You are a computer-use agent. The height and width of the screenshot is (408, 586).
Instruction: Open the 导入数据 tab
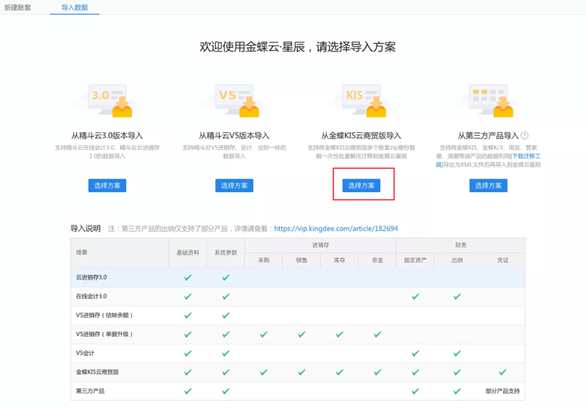(x=74, y=7)
